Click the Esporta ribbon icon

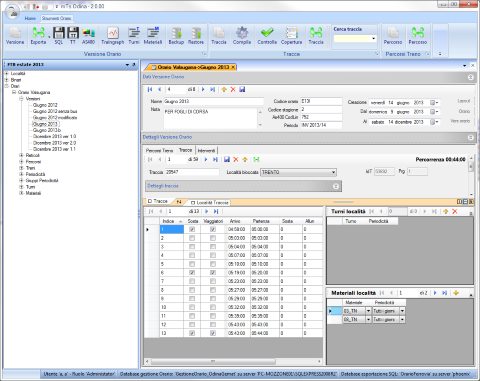(x=38, y=36)
